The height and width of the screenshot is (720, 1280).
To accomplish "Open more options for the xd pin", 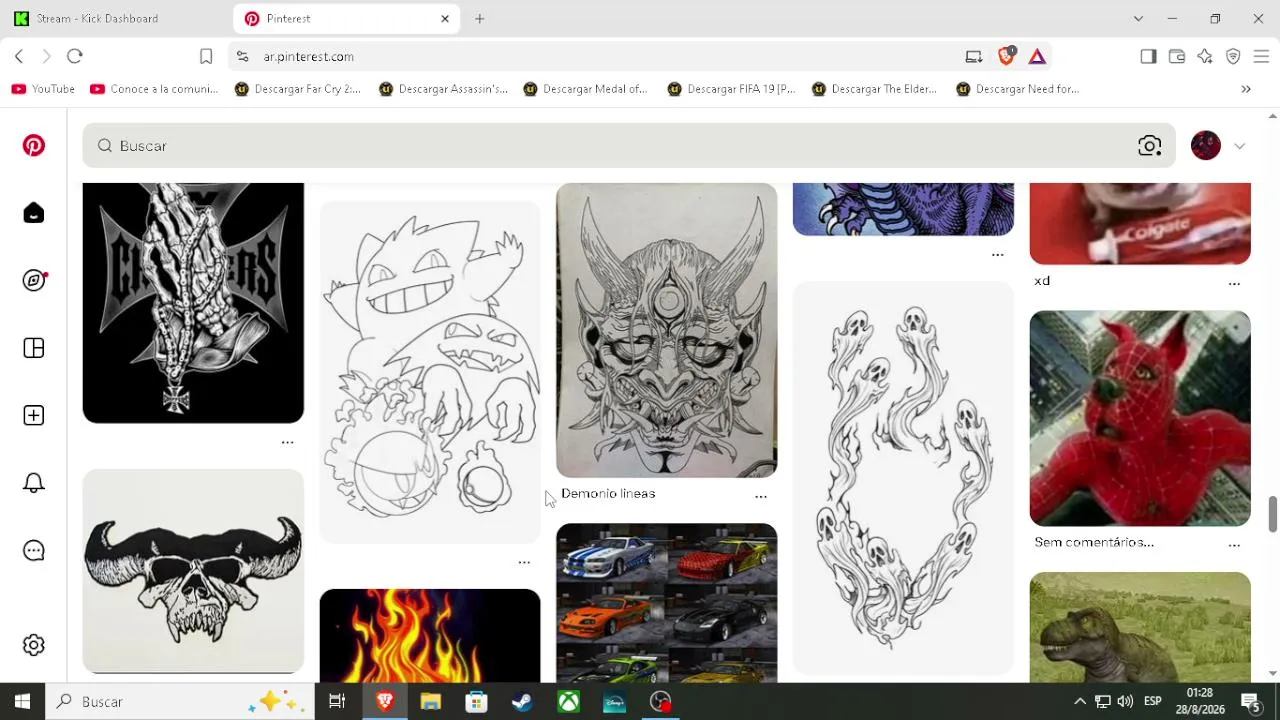I will point(1234,283).
